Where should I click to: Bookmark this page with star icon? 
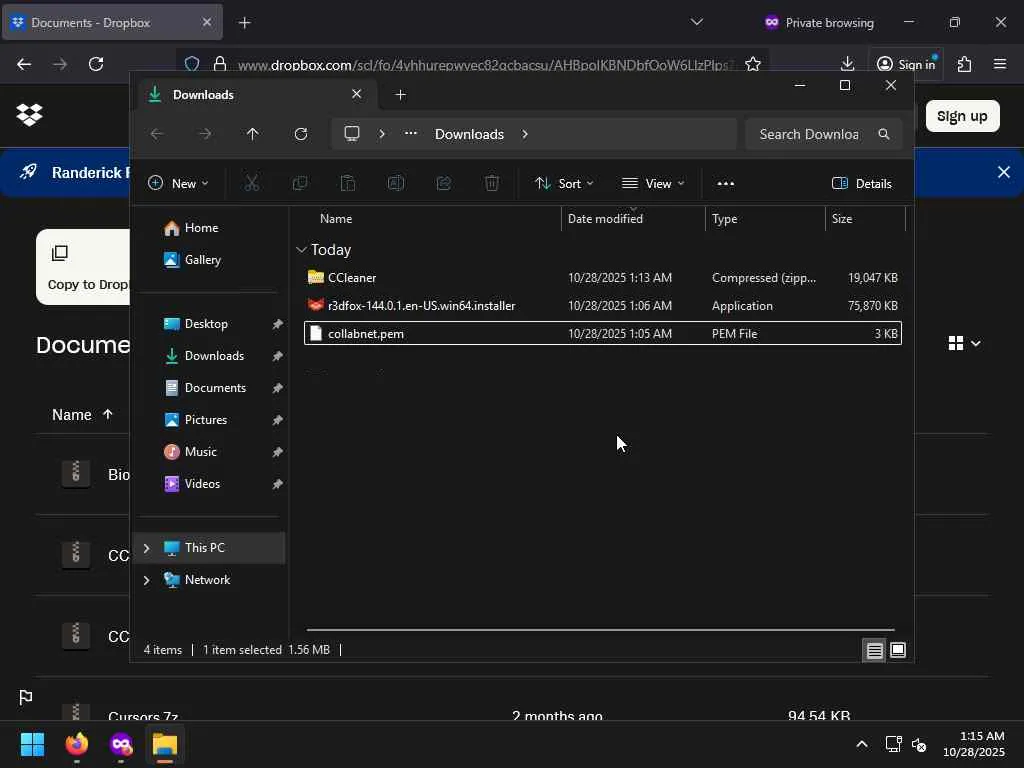753,64
